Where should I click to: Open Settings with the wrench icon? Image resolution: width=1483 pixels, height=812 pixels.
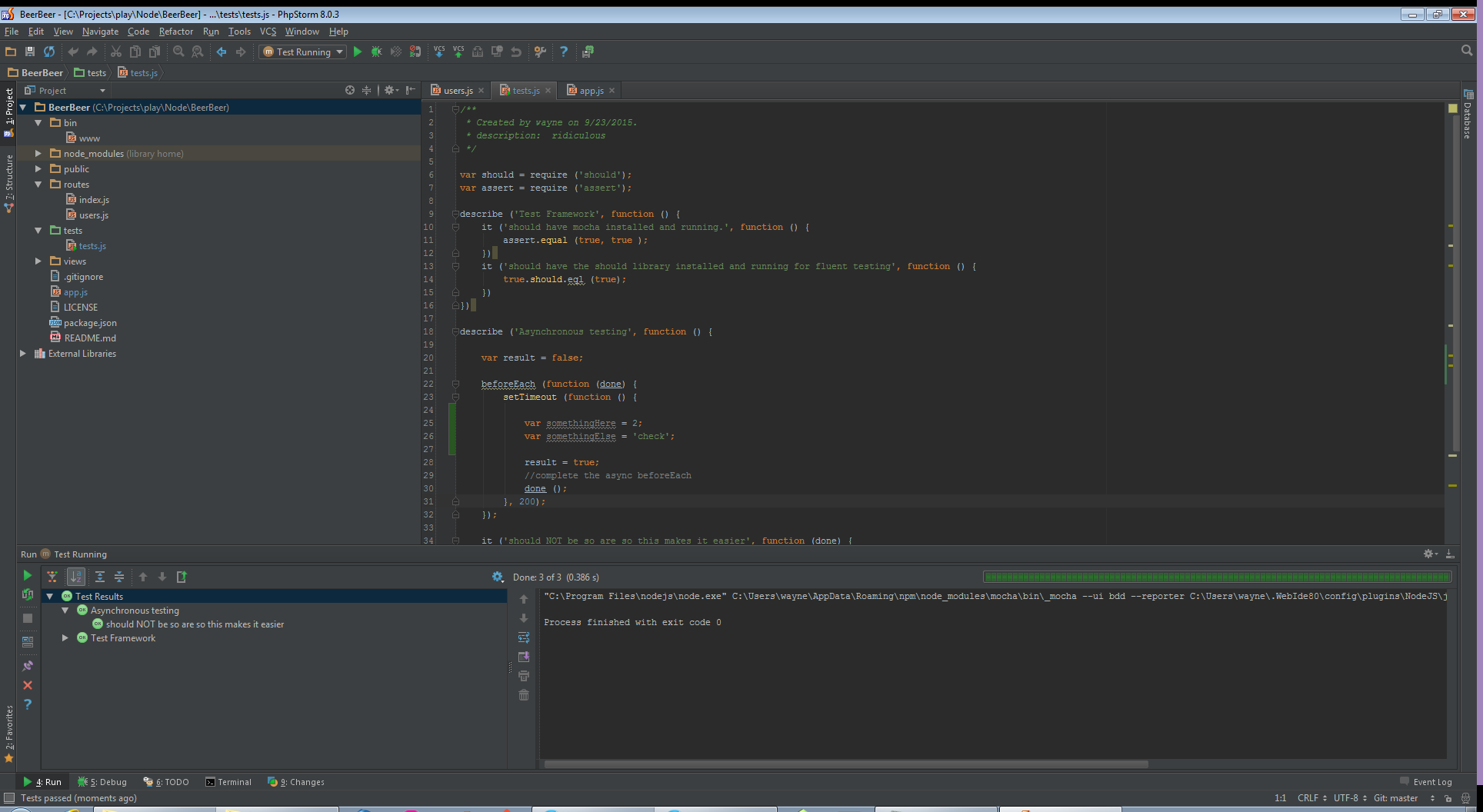coord(541,52)
